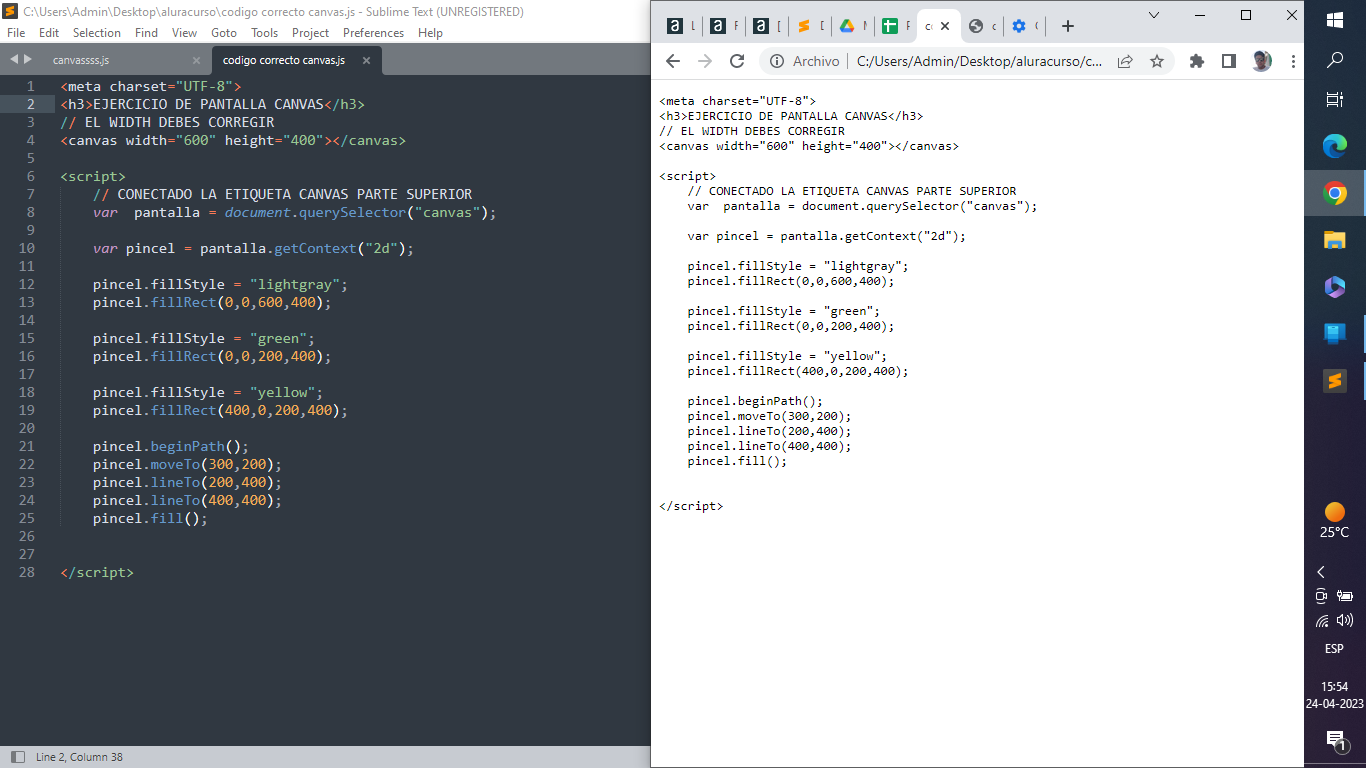The image size is (1366, 768).
Task: Click Chrome's forward navigation arrow
Action: [x=705, y=61]
